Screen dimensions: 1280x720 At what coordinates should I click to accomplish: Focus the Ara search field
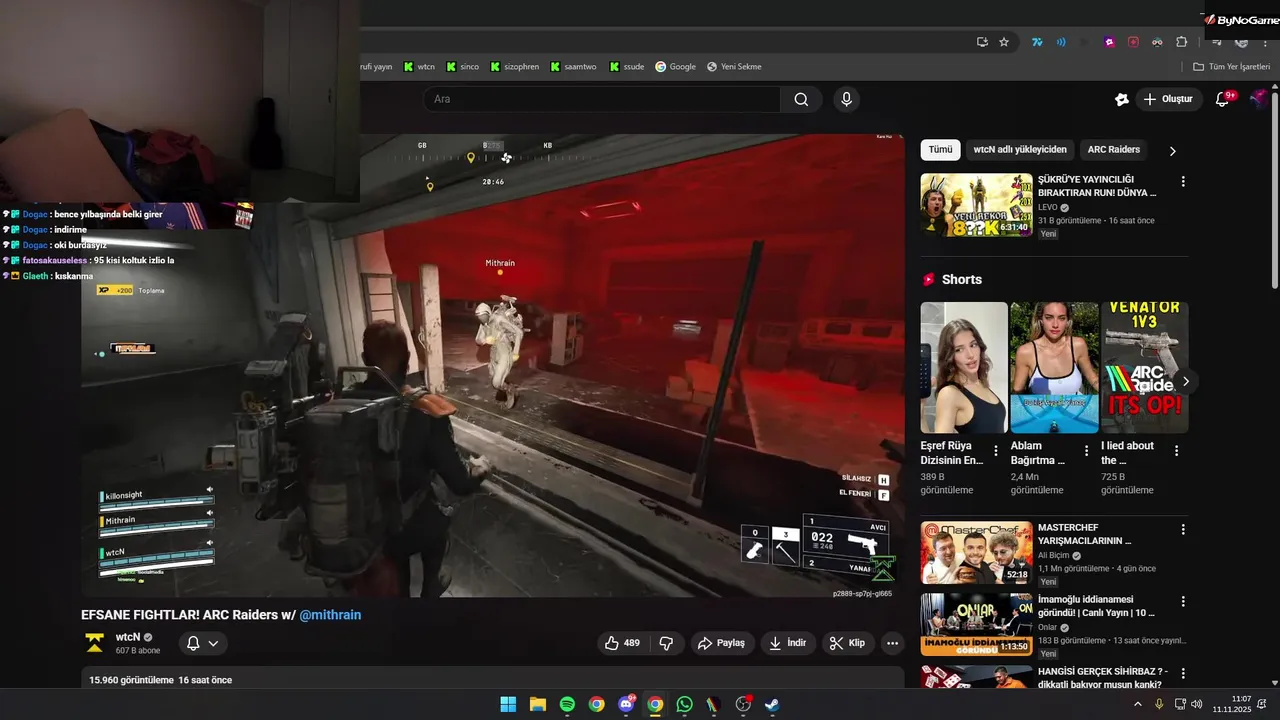click(602, 99)
